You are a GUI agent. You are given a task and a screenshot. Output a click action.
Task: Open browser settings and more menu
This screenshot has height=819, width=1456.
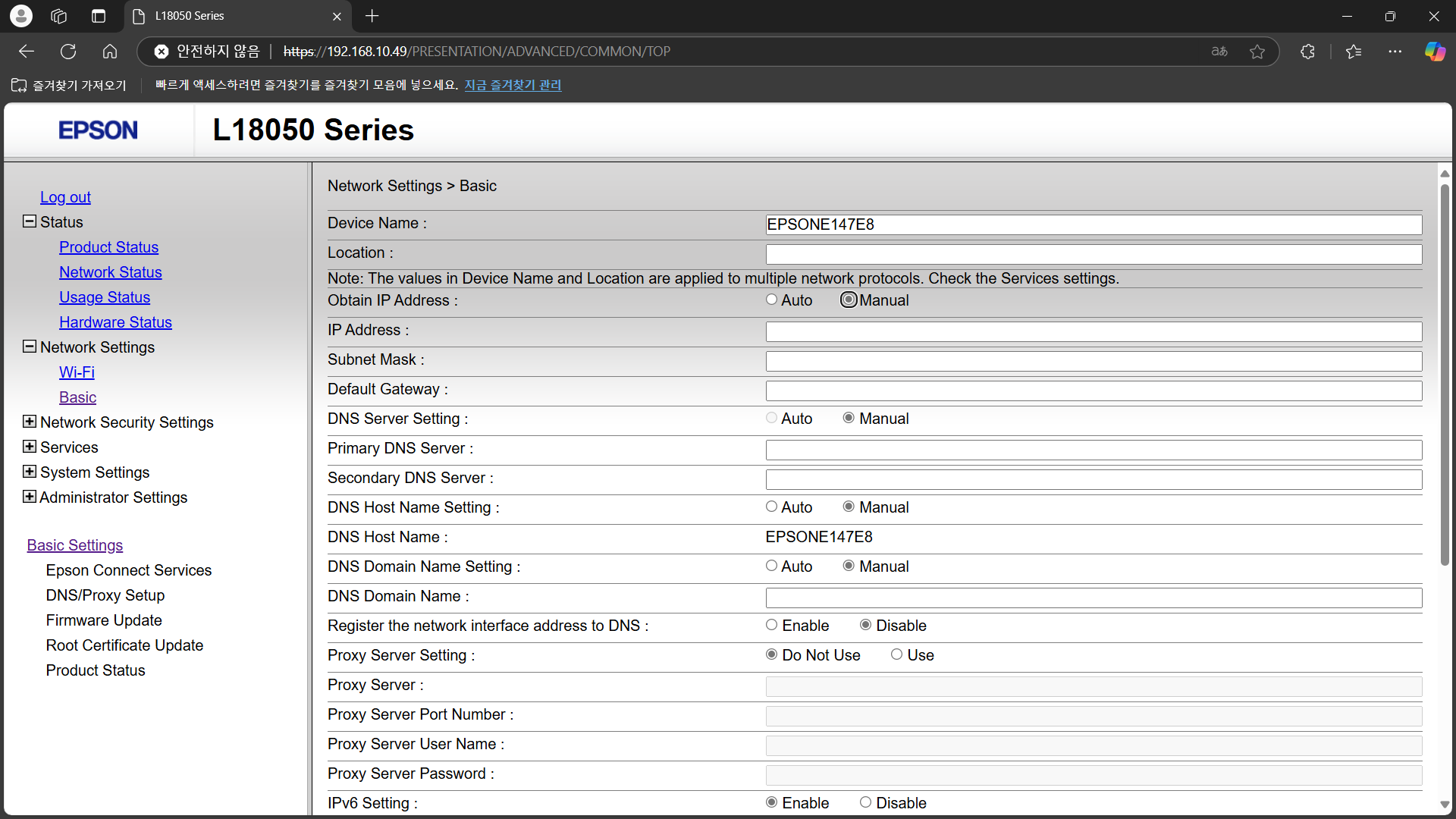coord(1395,52)
